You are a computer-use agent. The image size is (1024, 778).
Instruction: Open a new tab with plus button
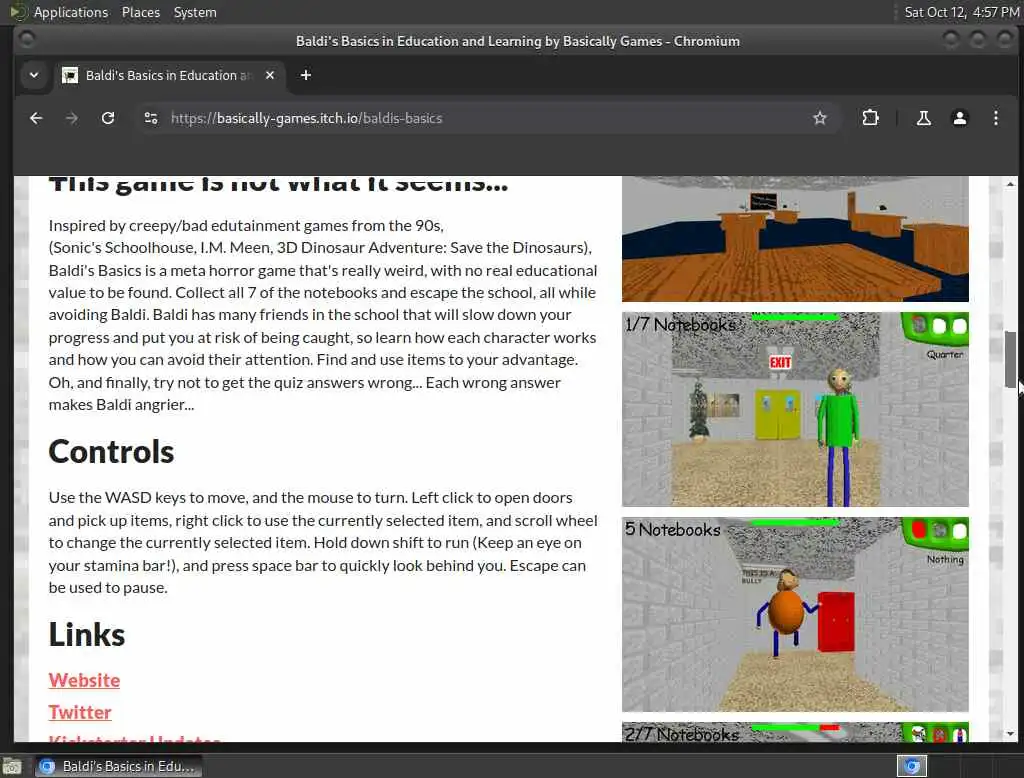coord(306,75)
